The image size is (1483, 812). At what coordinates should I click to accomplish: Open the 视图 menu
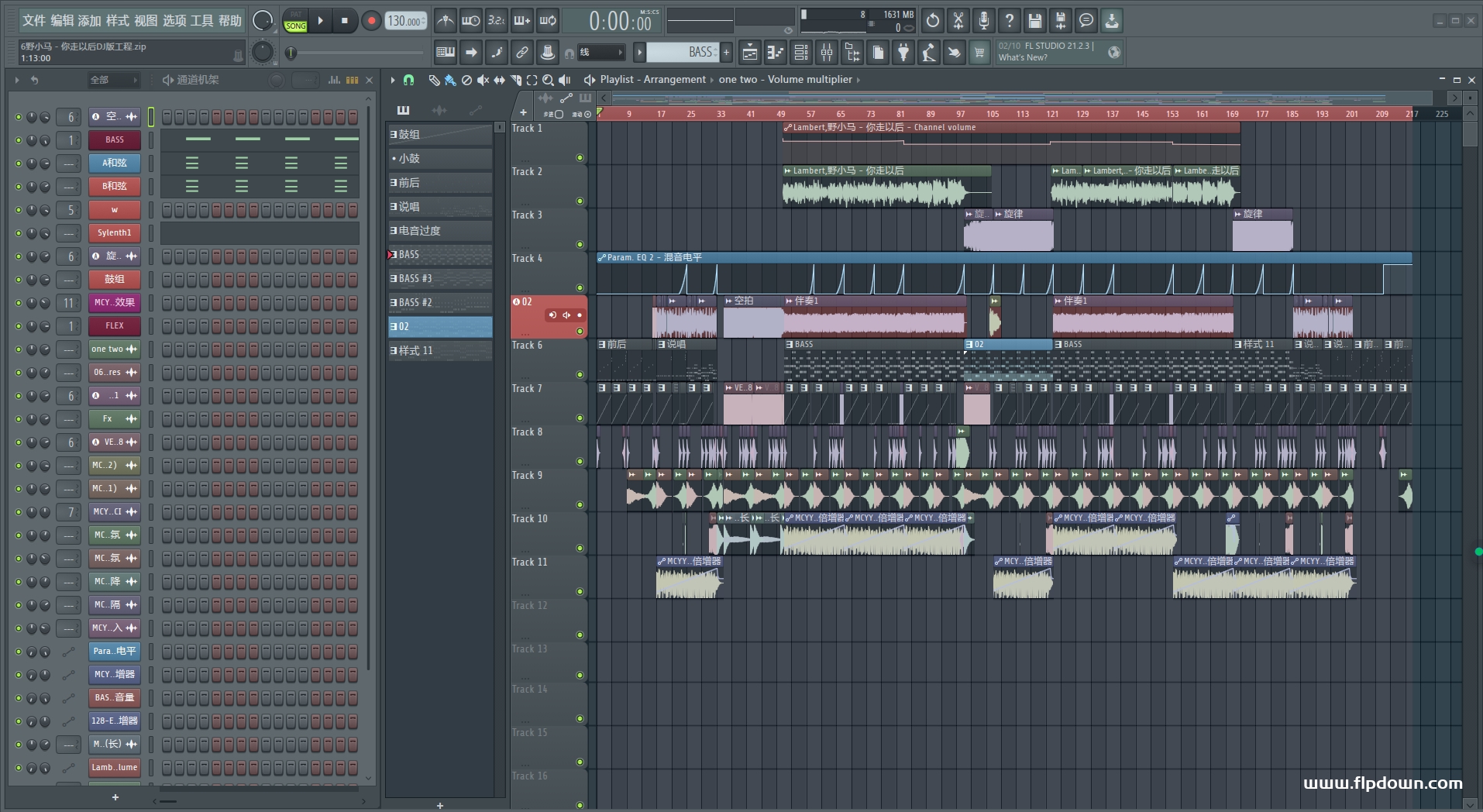click(146, 21)
